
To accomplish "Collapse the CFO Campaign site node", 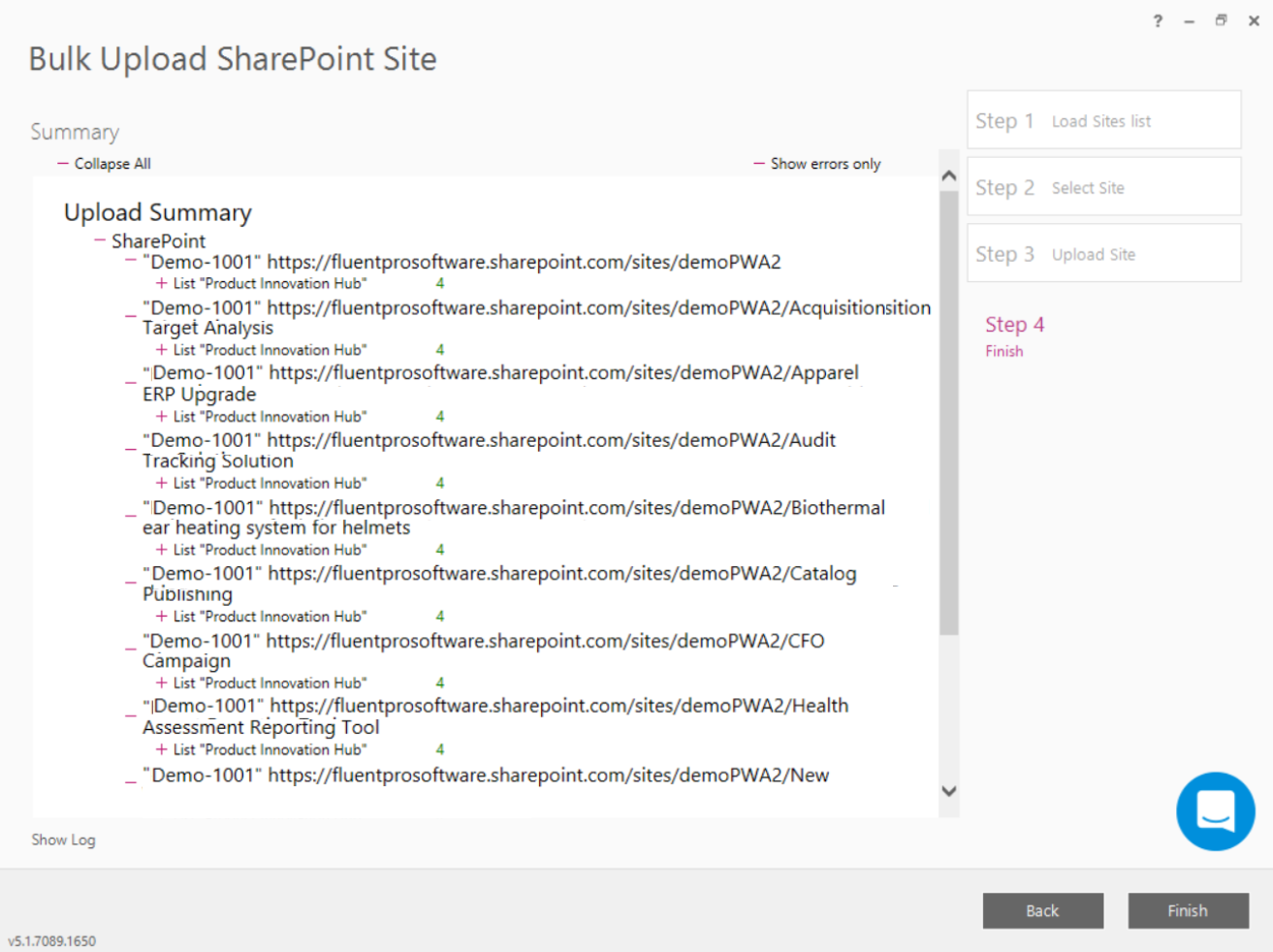I will point(131,649).
